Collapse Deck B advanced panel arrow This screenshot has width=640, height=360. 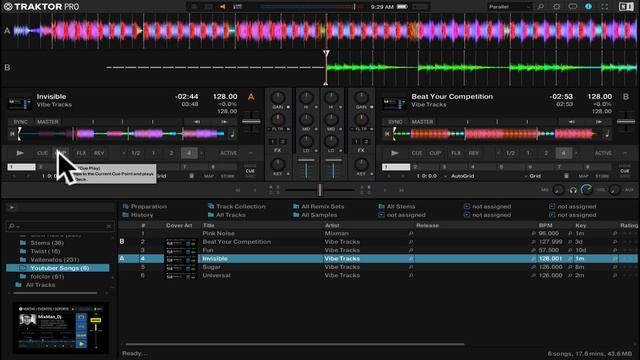(625, 153)
